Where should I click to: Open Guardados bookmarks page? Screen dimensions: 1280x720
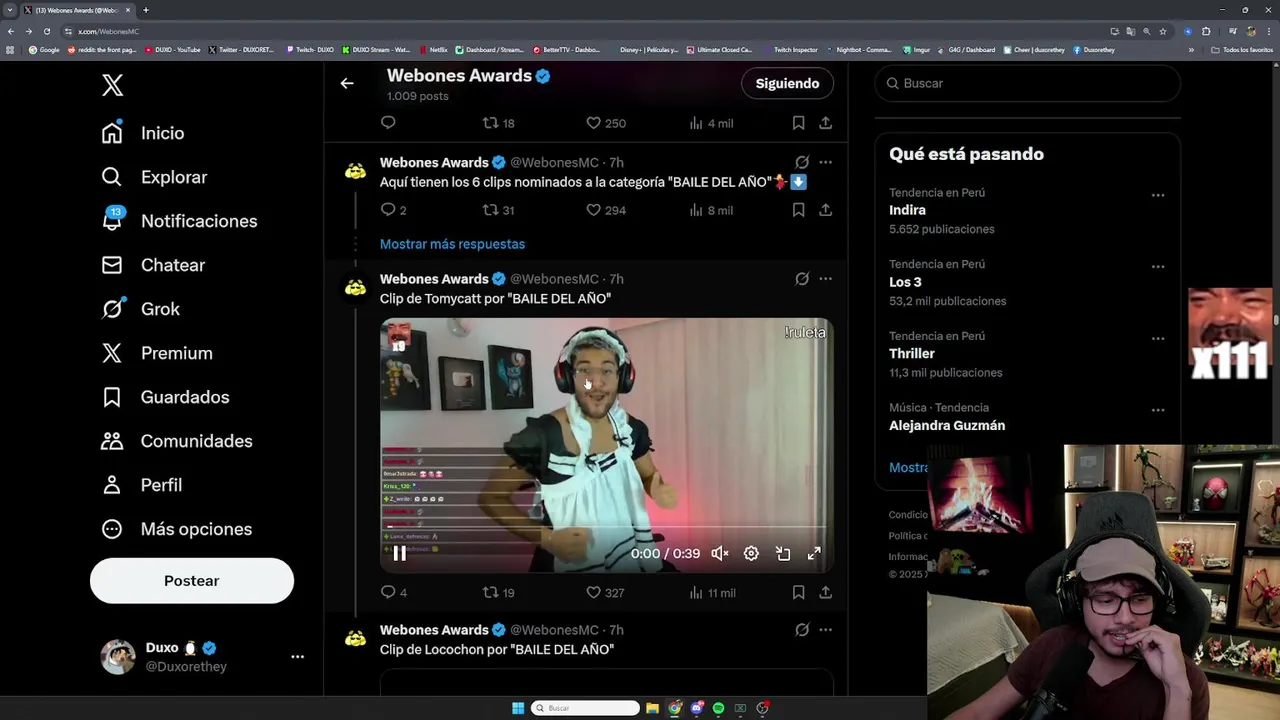[165, 397]
